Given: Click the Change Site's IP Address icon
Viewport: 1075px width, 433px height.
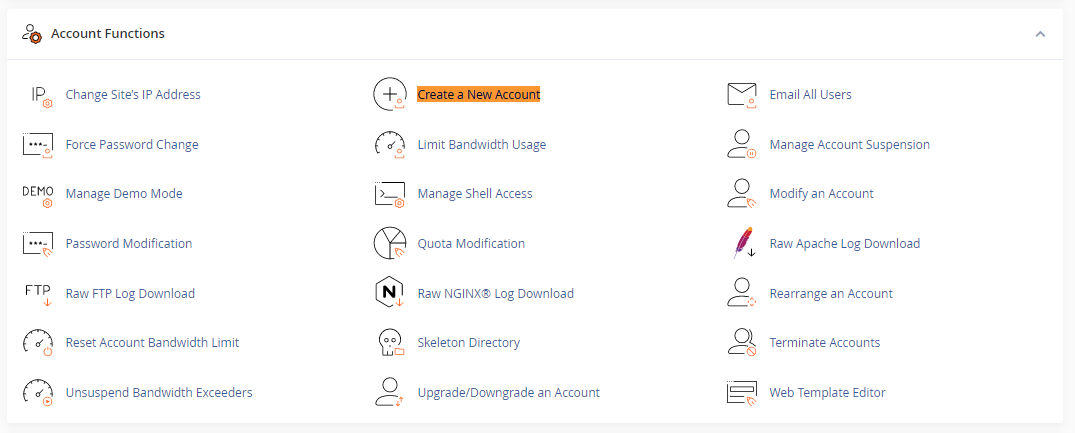Looking at the screenshot, I should 37,95.
